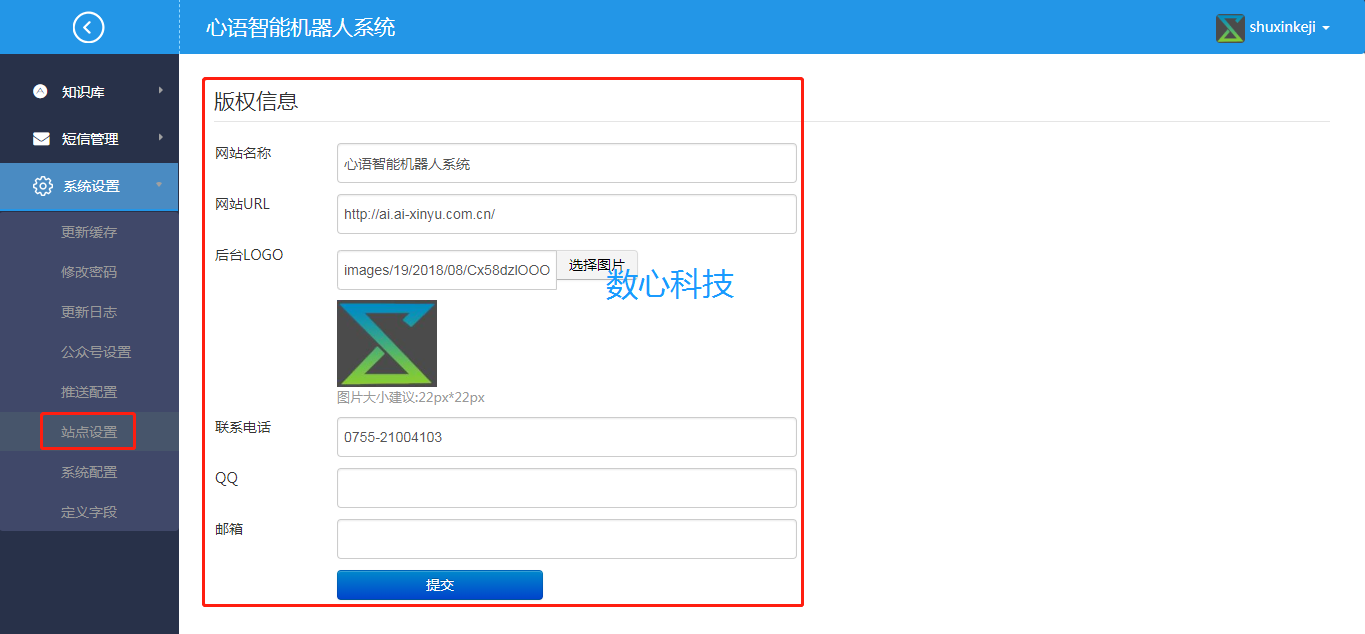Click the knowledge base (知识库) sidebar icon

pyautogui.click(x=40, y=91)
